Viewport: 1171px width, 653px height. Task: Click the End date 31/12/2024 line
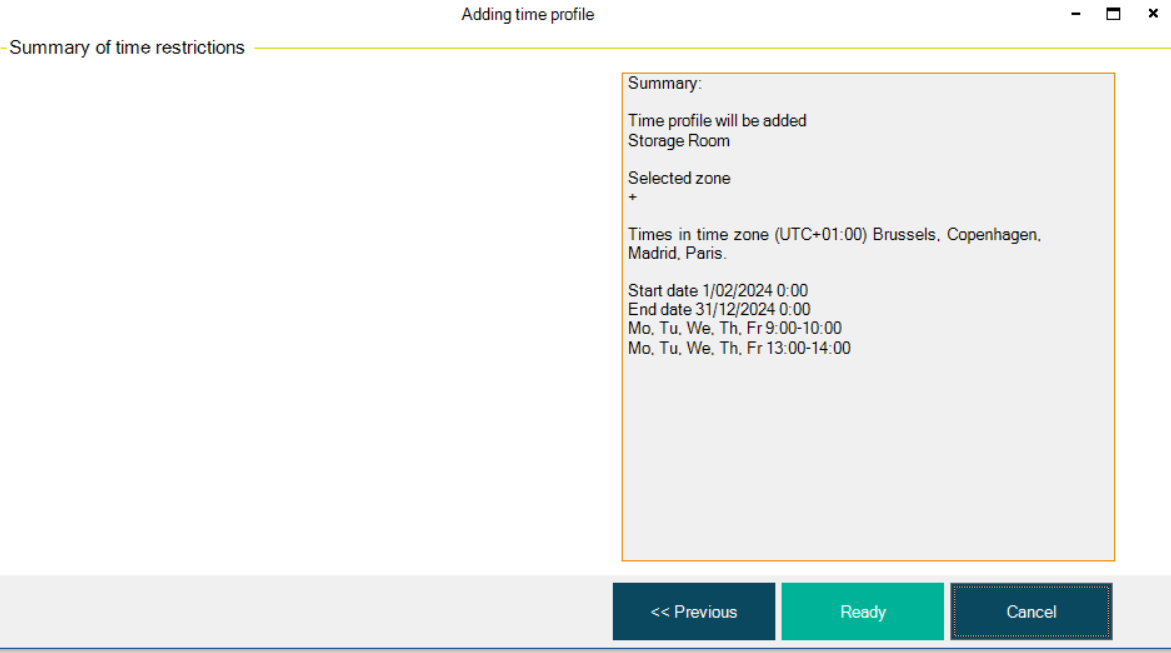719,310
